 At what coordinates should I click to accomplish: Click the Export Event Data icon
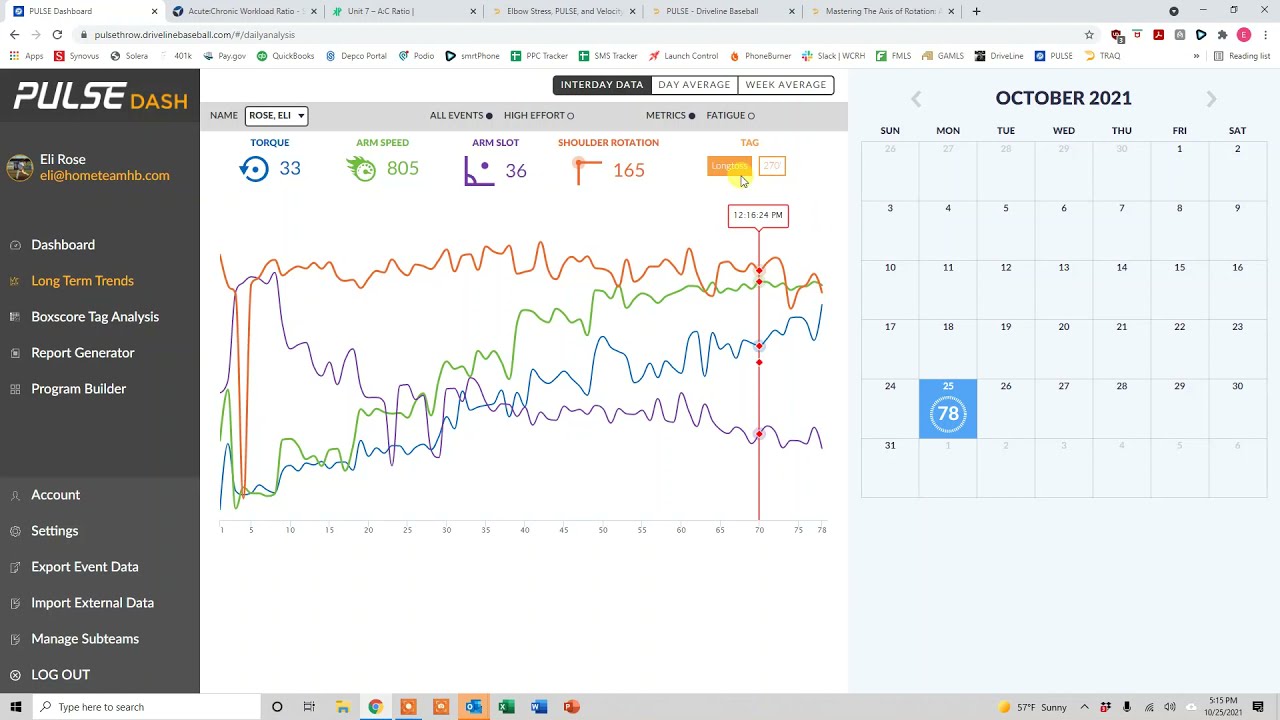[15, 567]
